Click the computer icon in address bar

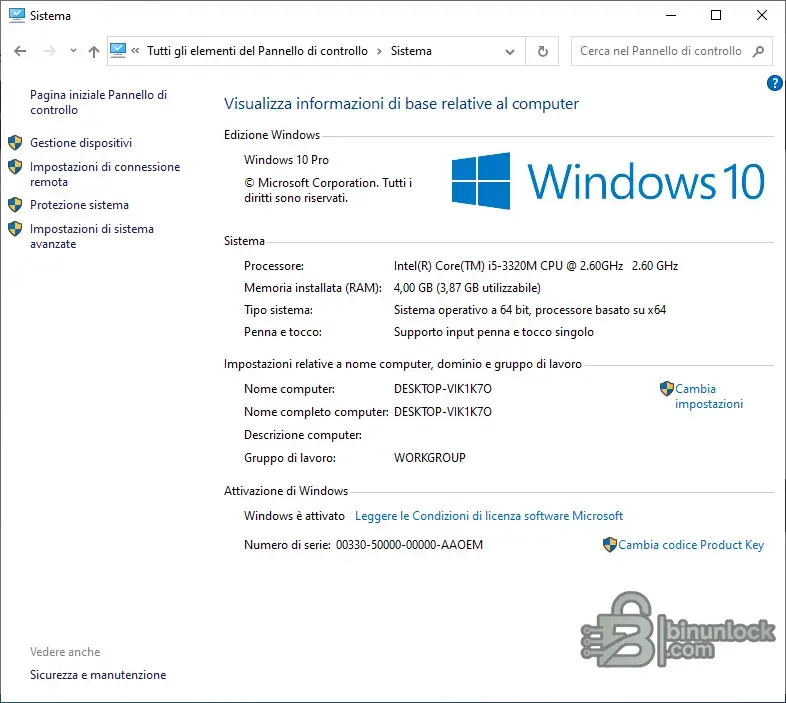118,51
